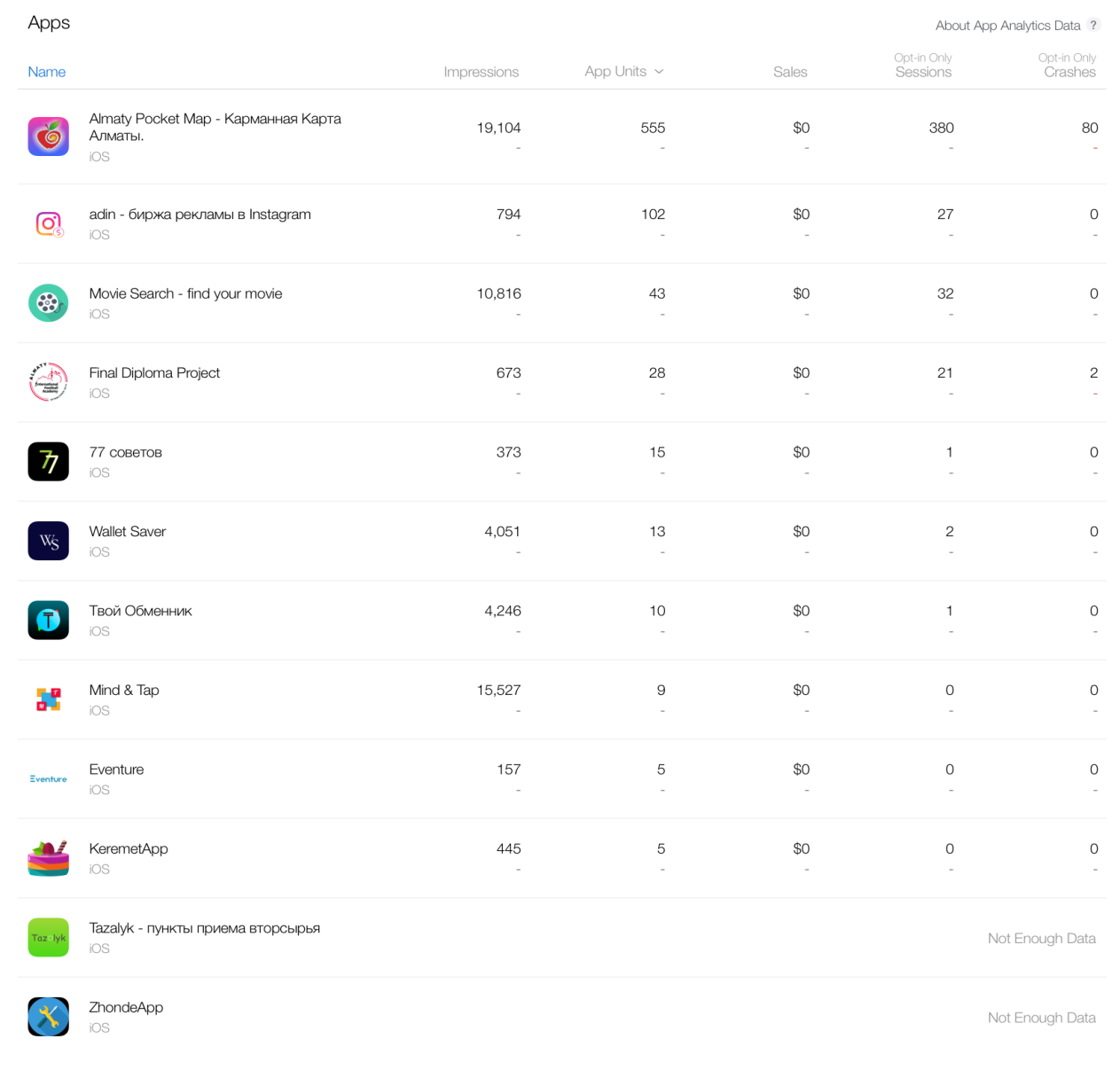
Task: Select the Final Diploma Project icon
Action: (48, 382)
